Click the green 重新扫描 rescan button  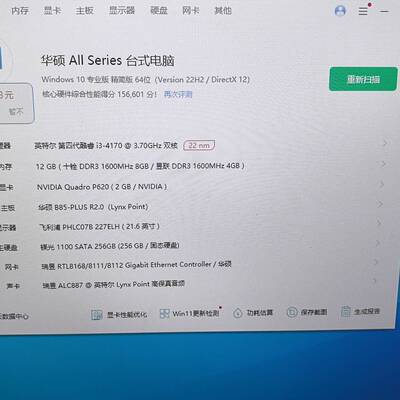(x=363, y=79)
